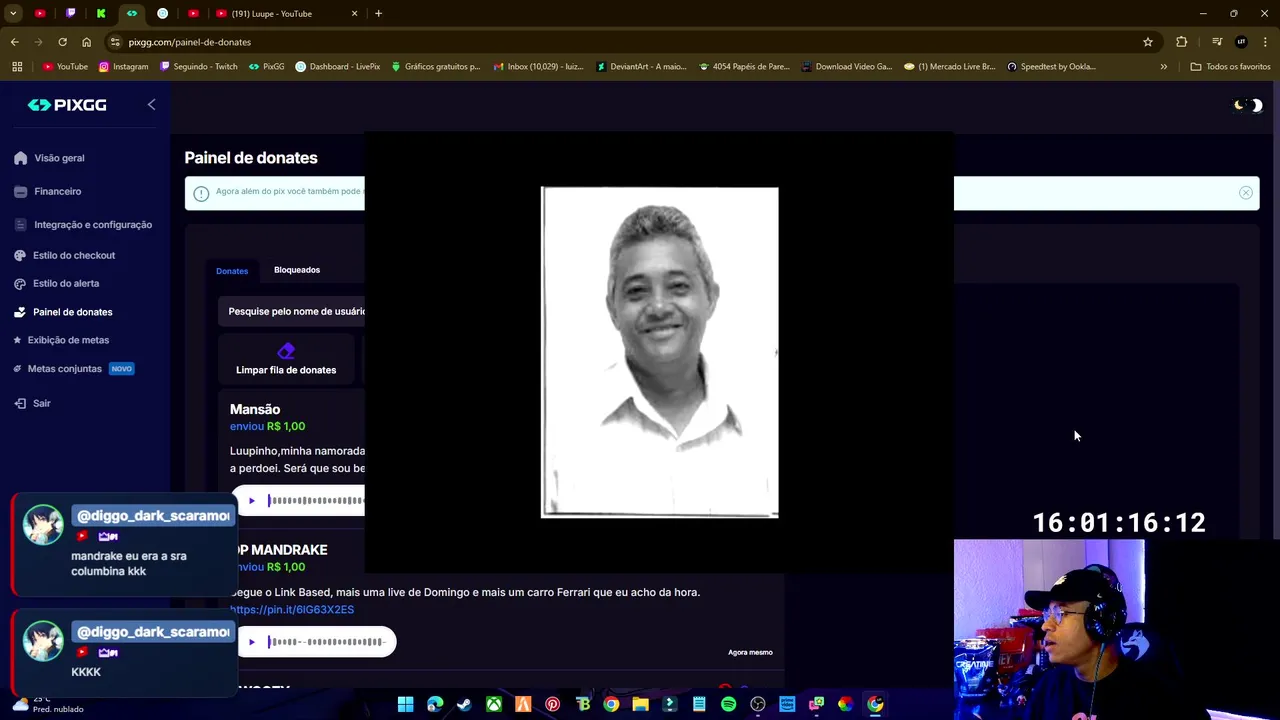The height and width of the screenshot is (720, 1280).
Task: Switch to the Bloqueados tab
Action: tap(297, 270)
